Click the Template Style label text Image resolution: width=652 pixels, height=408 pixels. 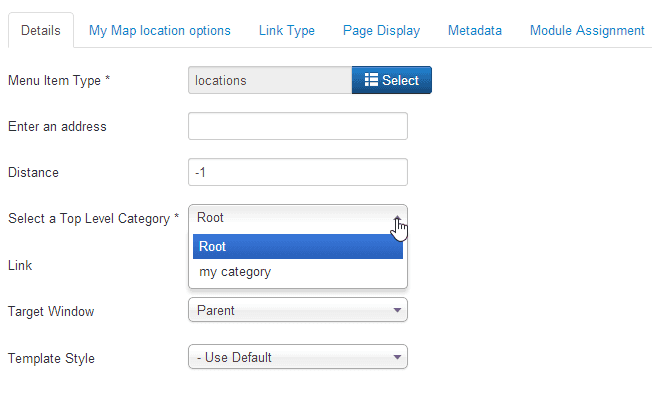(x=51, y=357)
